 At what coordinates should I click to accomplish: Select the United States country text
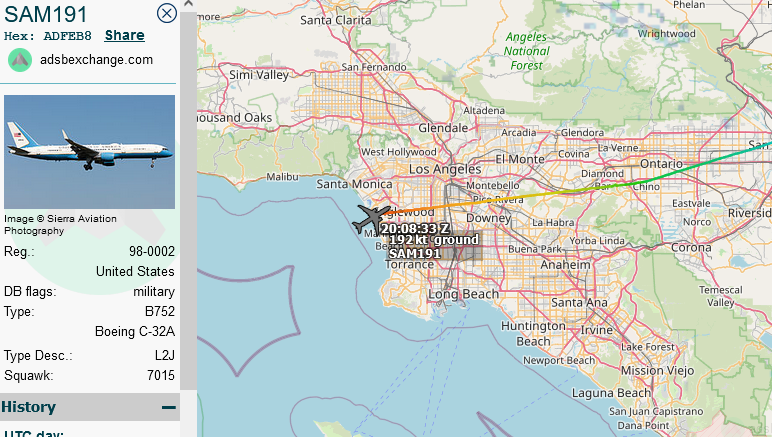(x=135, y=272)
